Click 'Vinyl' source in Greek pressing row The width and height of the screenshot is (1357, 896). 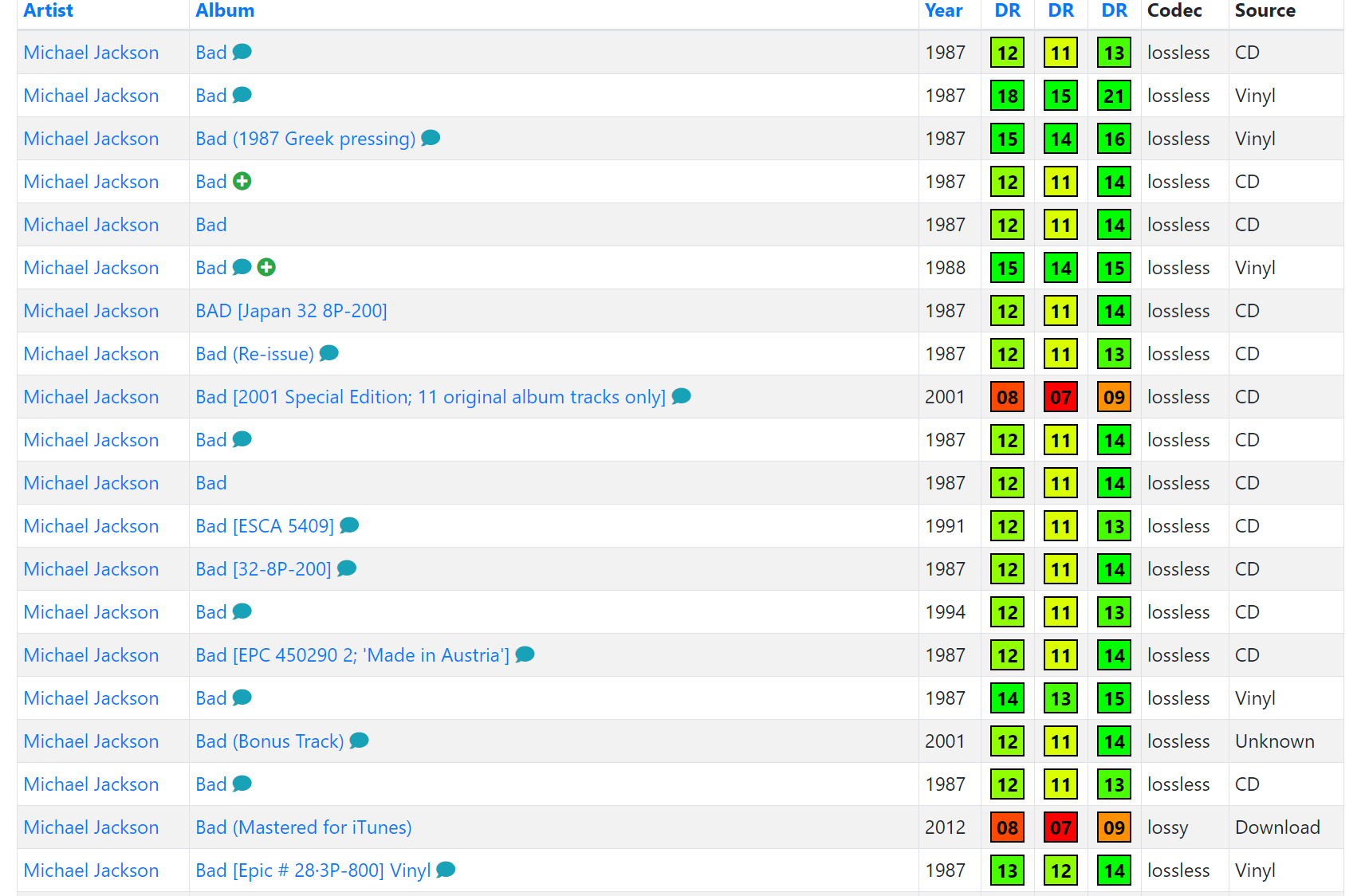point(1256,140)
